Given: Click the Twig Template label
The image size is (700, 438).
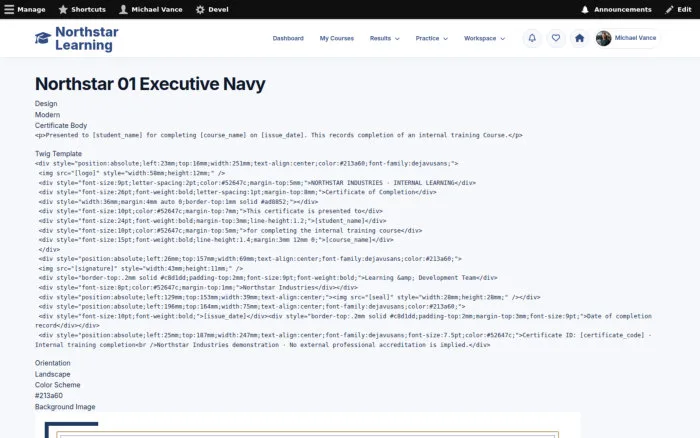Looking at the screenshot, I should pos(58,154).
